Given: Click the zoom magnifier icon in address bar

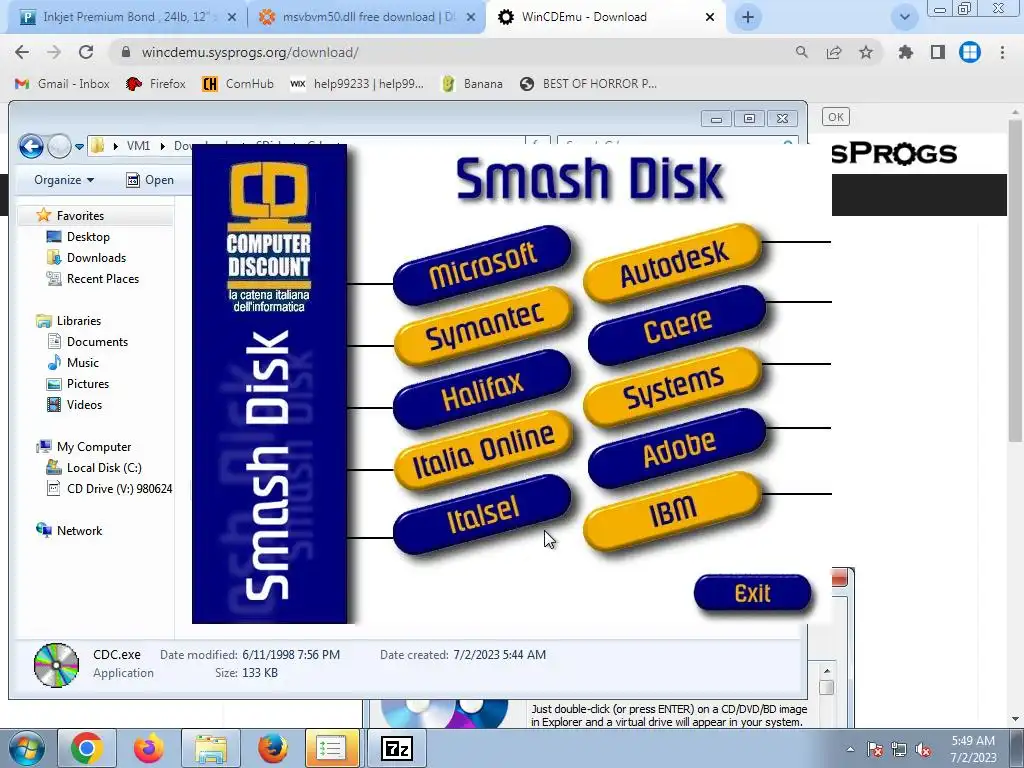Looking at the screenshot, I should point(802,52).
